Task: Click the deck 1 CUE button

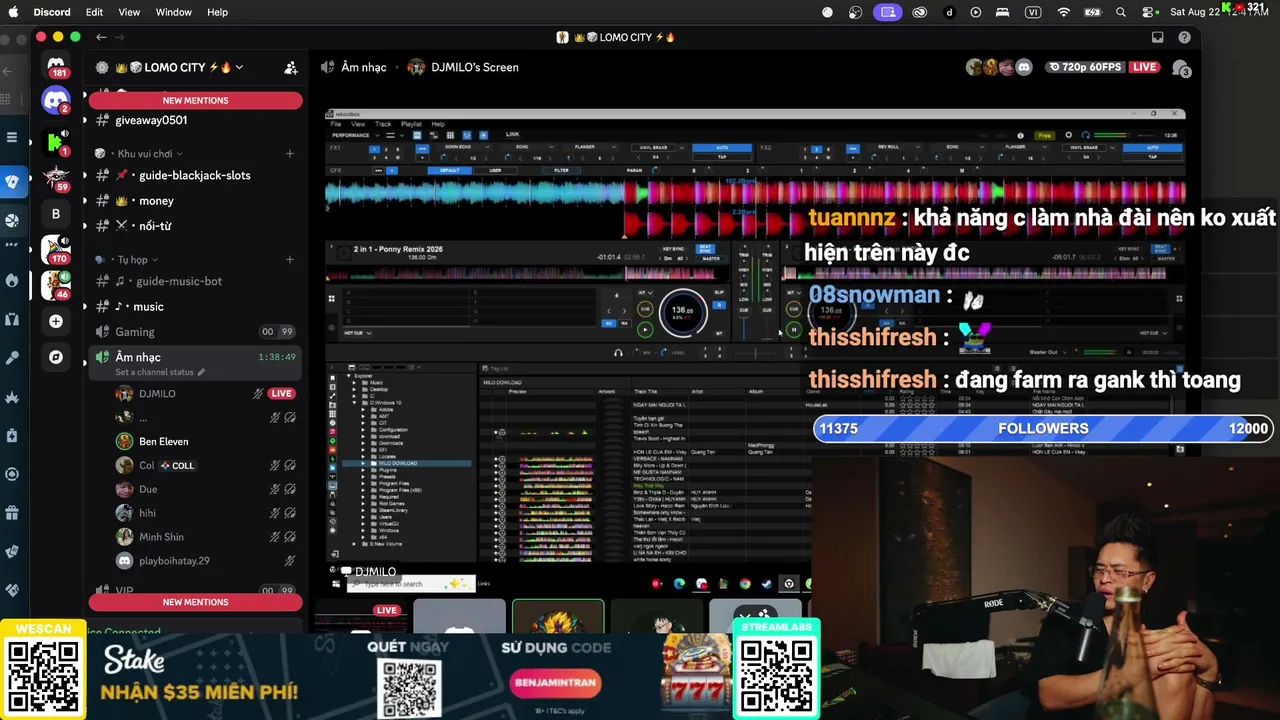Action: point(645,310)
